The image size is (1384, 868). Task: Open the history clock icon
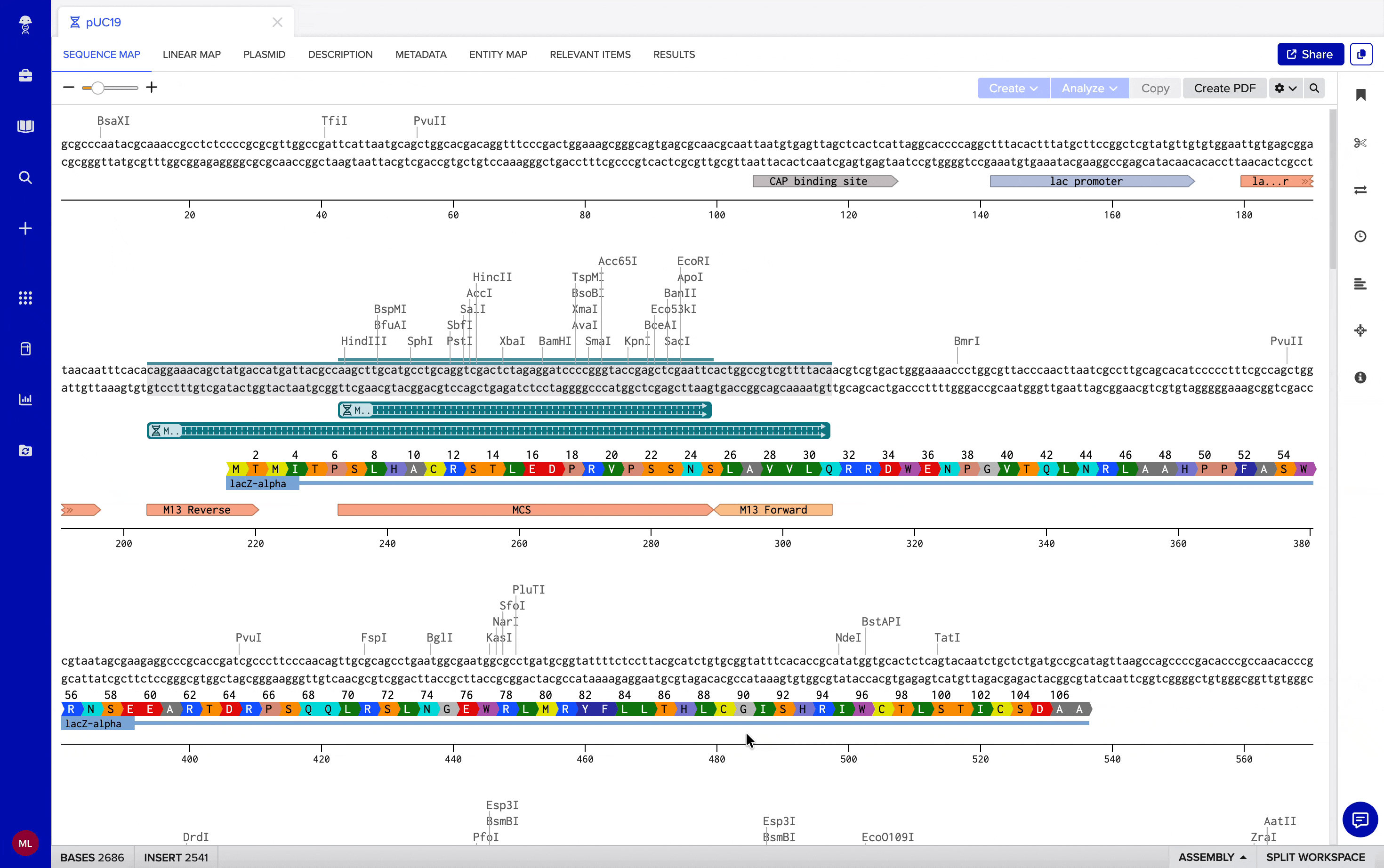pyautogui.click(x=1360, y=236)
